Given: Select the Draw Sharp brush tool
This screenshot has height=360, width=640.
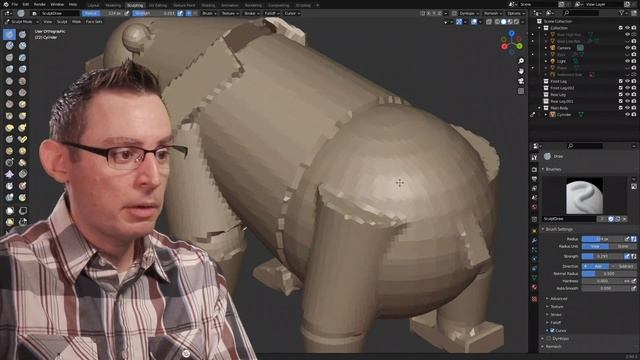Looking at the screenshot, I should 22,34.
